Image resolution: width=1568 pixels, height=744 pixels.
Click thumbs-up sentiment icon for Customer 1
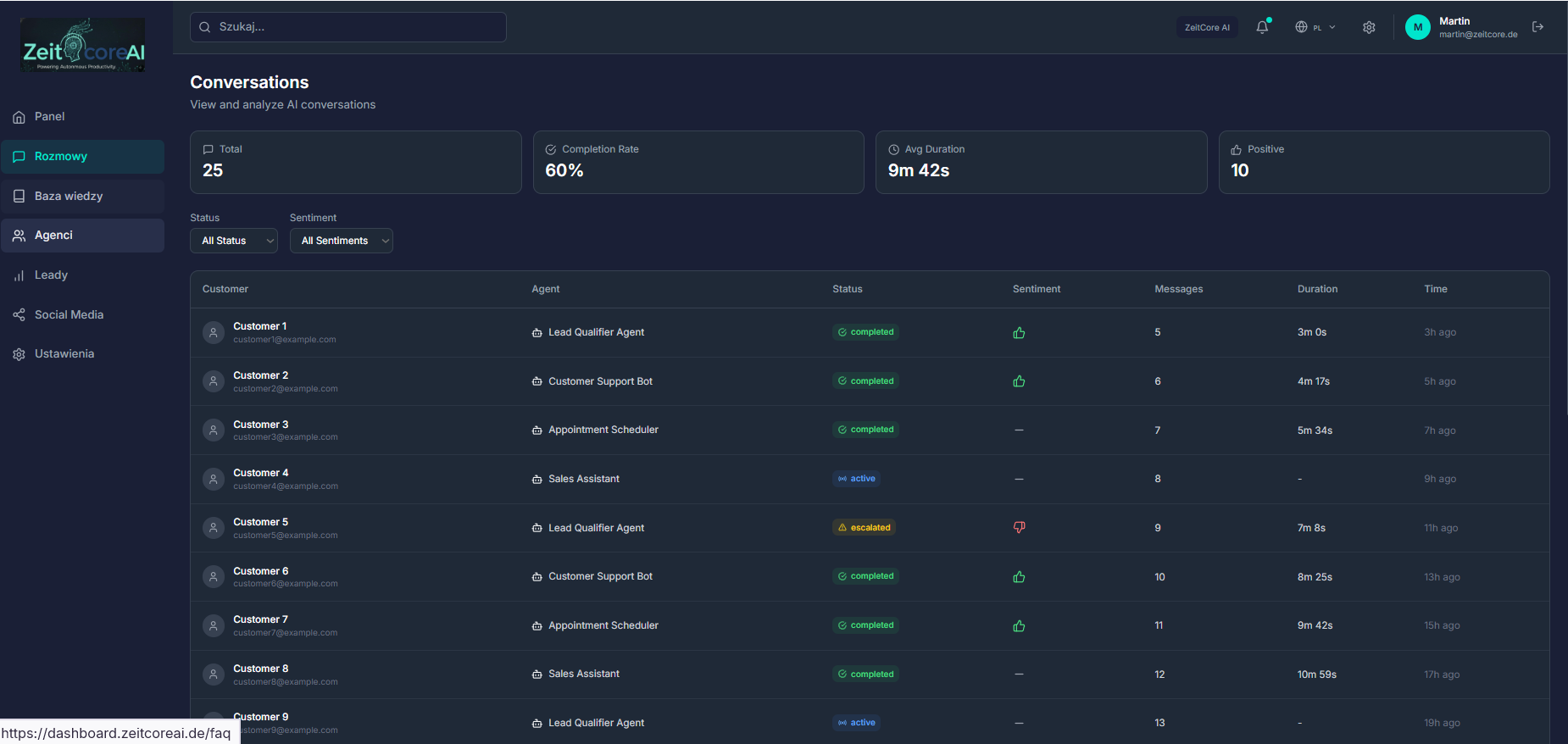(1019, 332)
